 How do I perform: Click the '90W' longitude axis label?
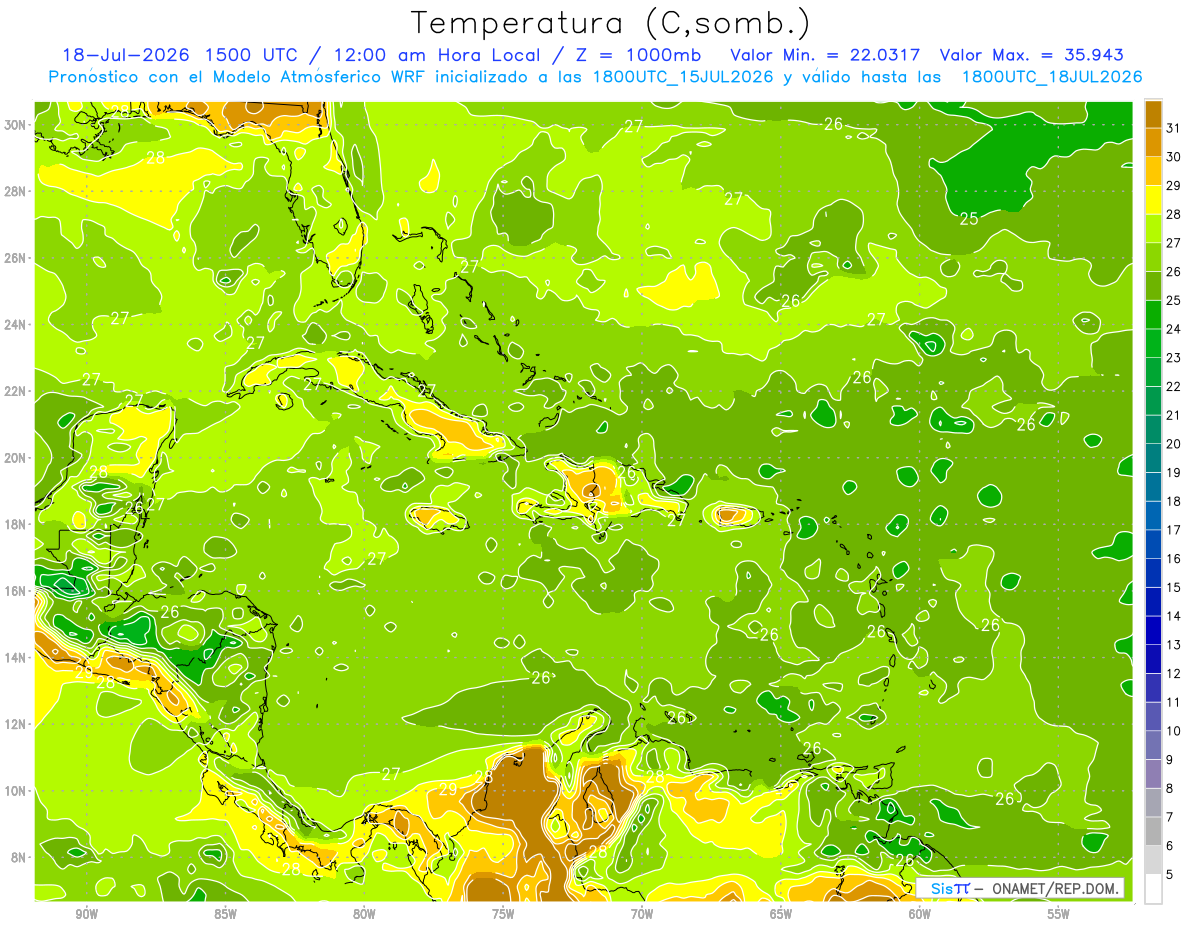point(87,914)
